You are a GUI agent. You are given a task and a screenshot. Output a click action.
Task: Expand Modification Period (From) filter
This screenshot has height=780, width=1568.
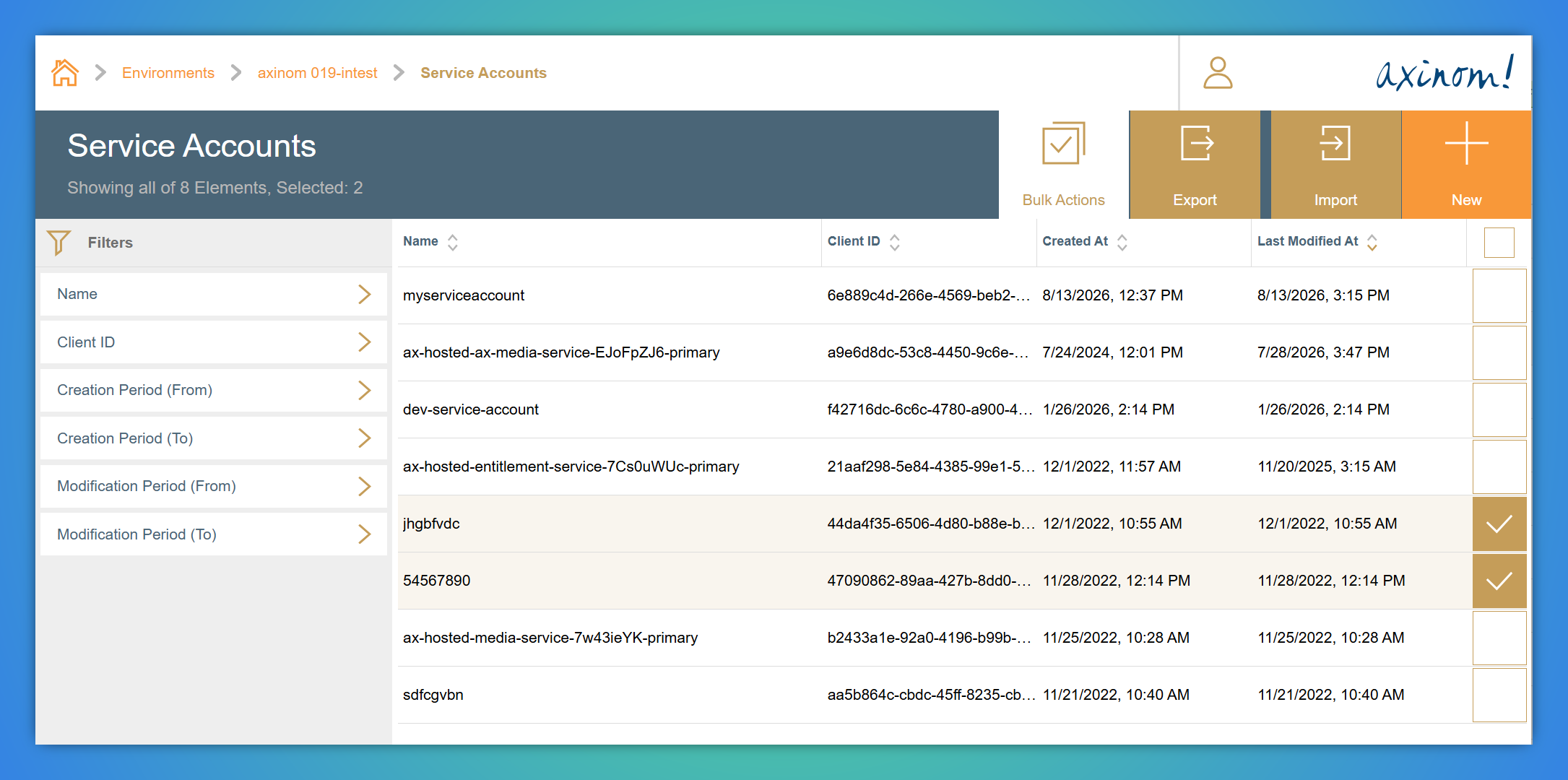click(x=214, y=486)
